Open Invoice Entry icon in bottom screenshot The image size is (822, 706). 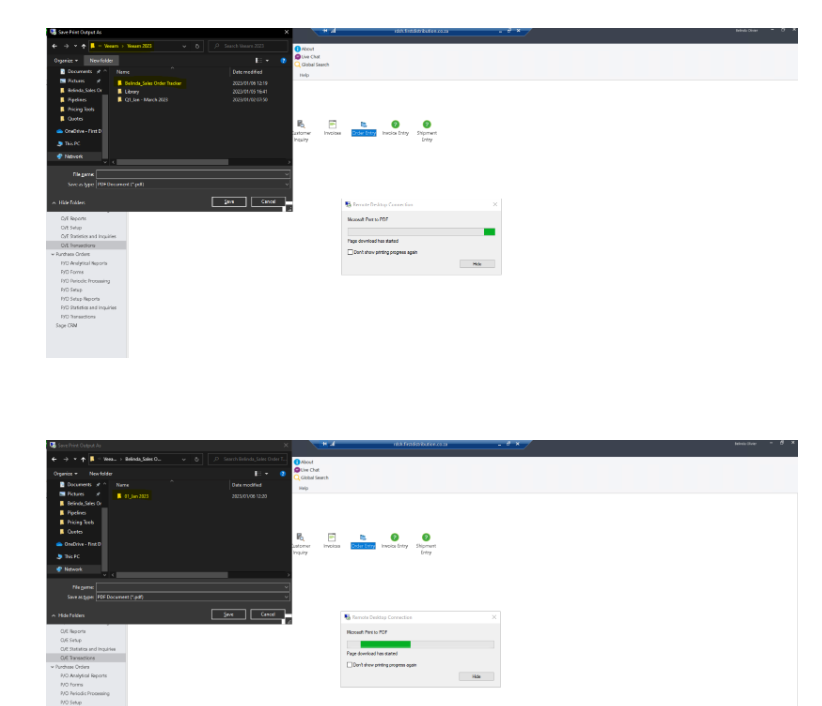395,541
